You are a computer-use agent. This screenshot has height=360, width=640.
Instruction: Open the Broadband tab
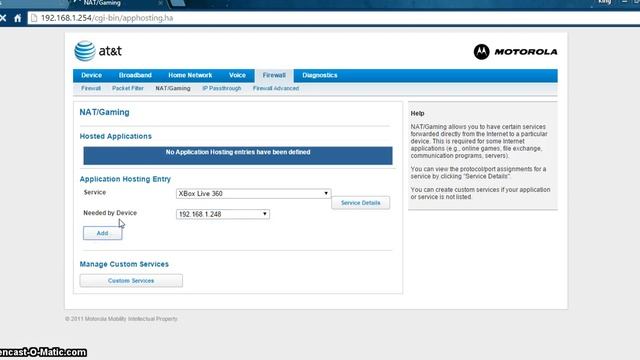(135, 75)
